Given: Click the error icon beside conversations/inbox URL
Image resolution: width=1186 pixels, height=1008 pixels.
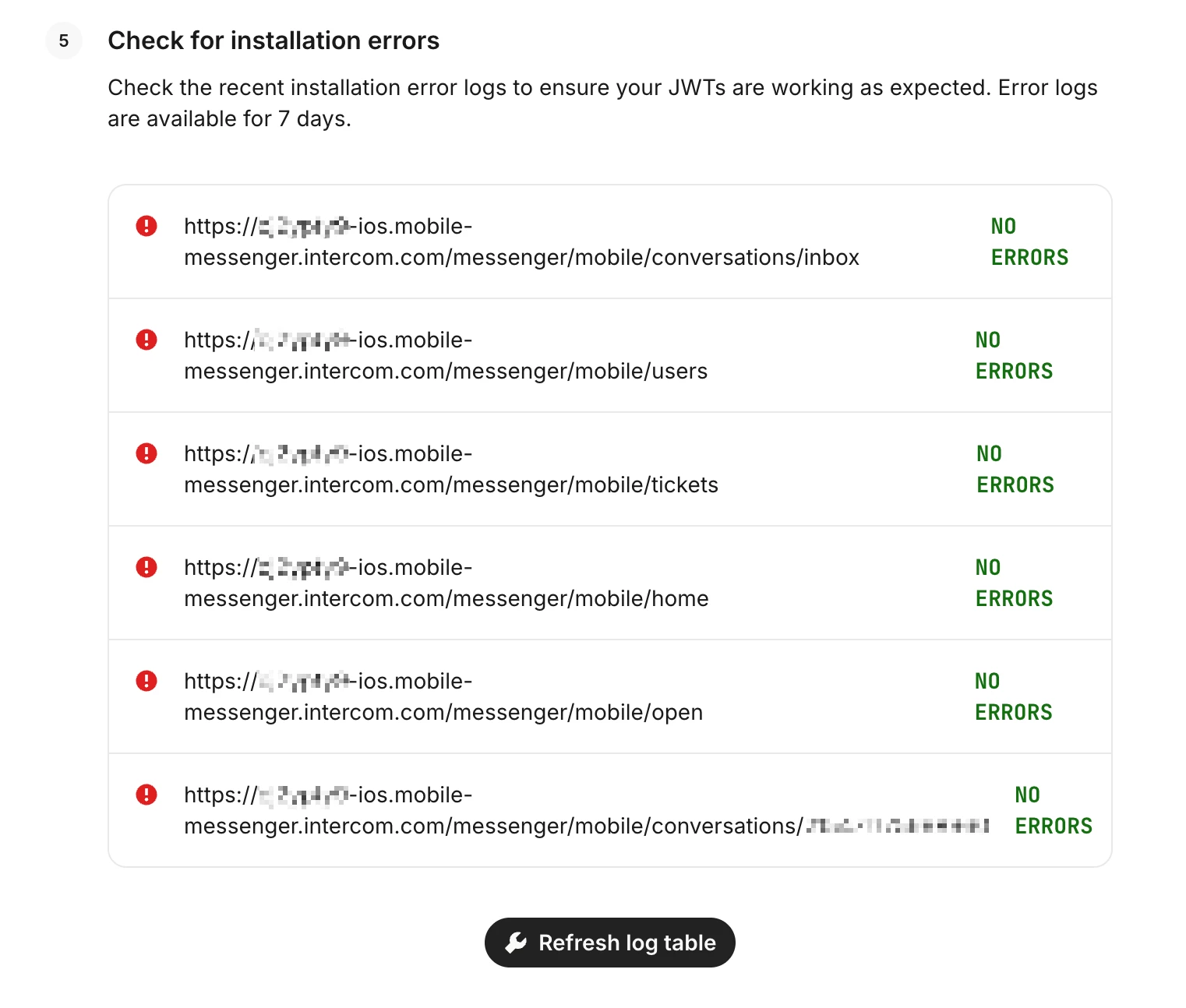Looking at the screenshot, I should coord(146,226).
